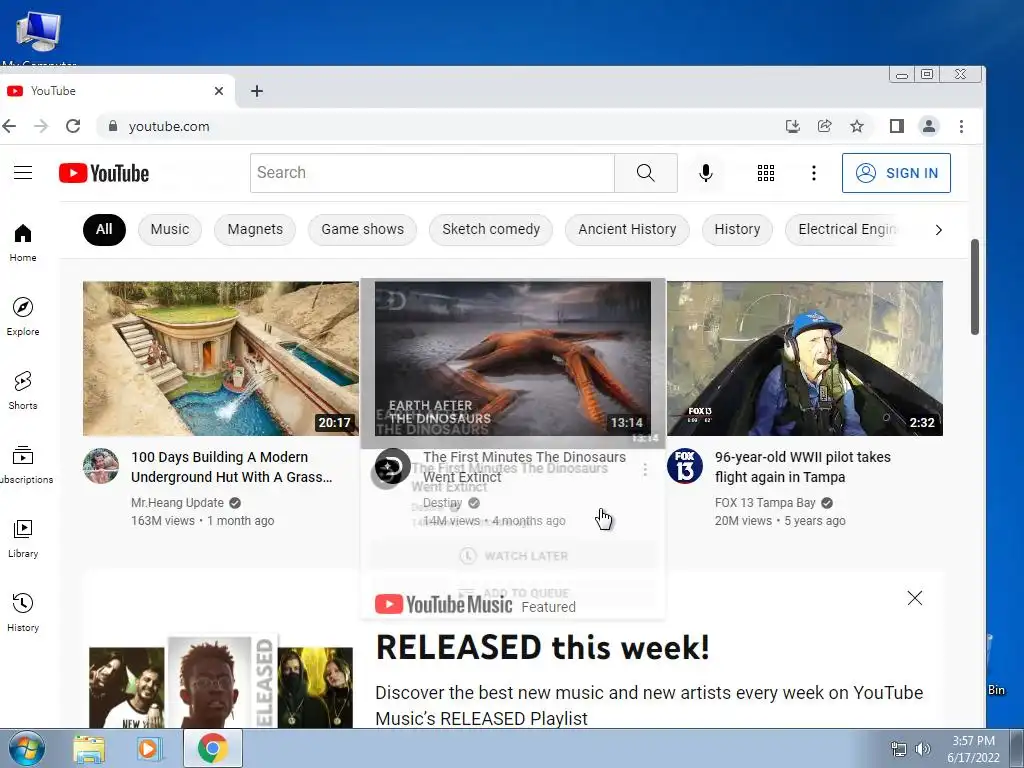Start voice search with microphone icon
This screenshot has height=768, width=1024.
click(705, 173)
